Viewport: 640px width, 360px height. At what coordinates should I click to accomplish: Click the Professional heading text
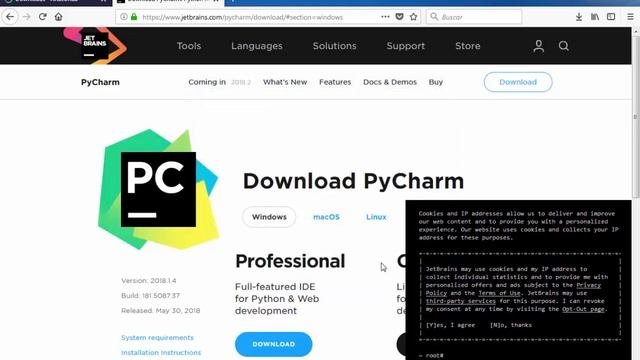point(290,261)
